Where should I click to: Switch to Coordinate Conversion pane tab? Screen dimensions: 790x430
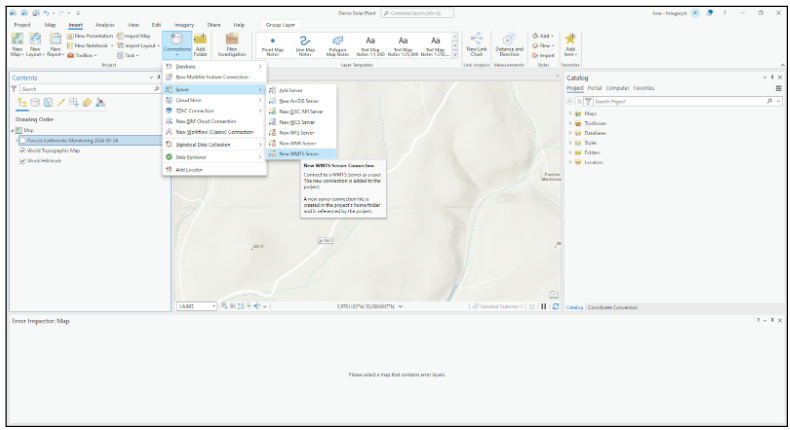click(613, 308)
